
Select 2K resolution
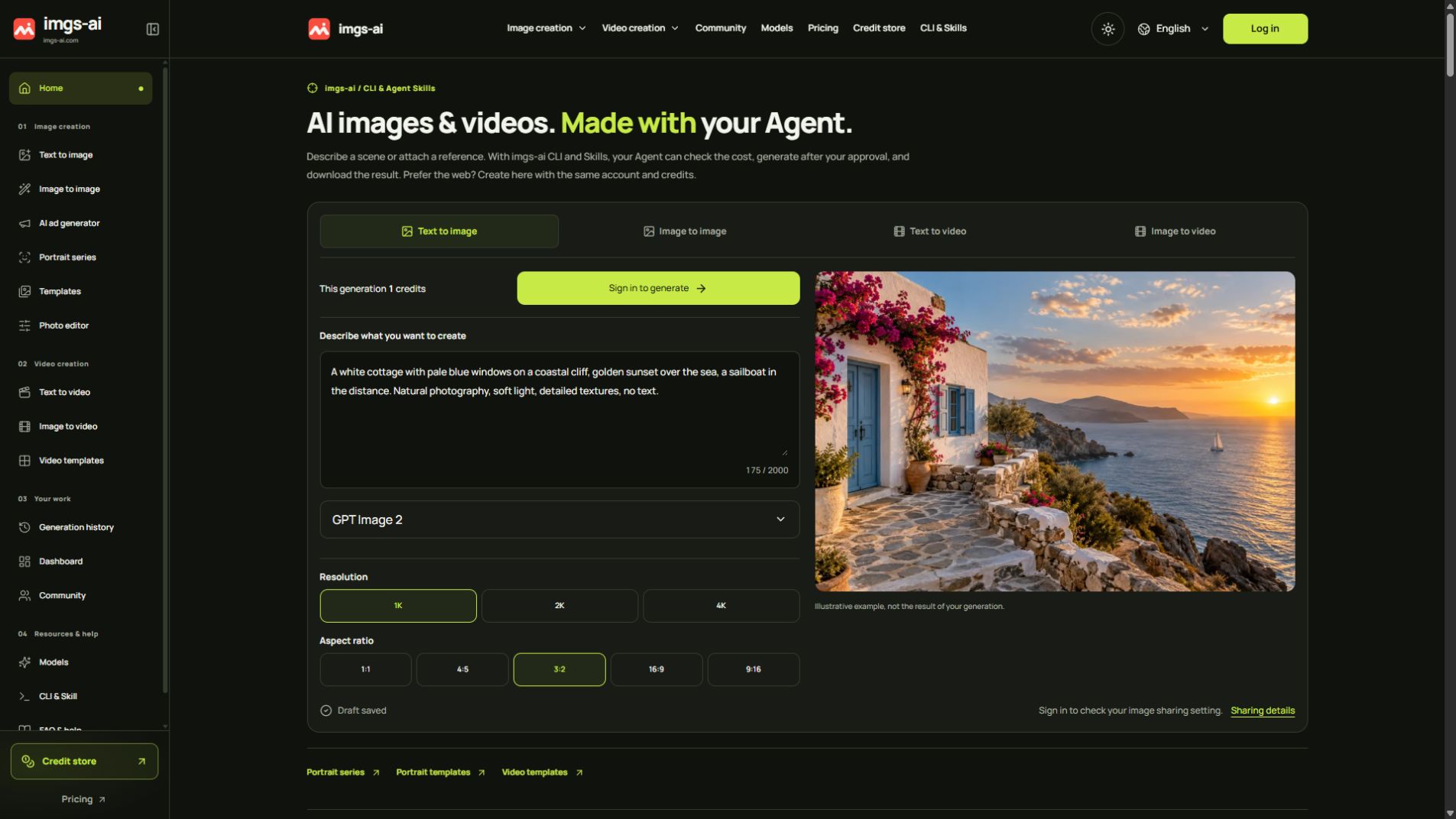[559, 605]
